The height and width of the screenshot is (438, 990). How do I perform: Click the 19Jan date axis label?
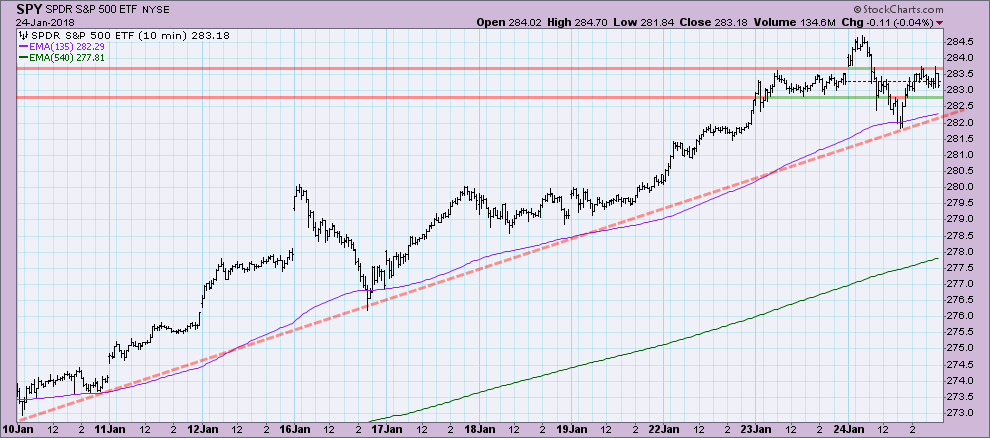pyautogui.click(x=571, y=429)
